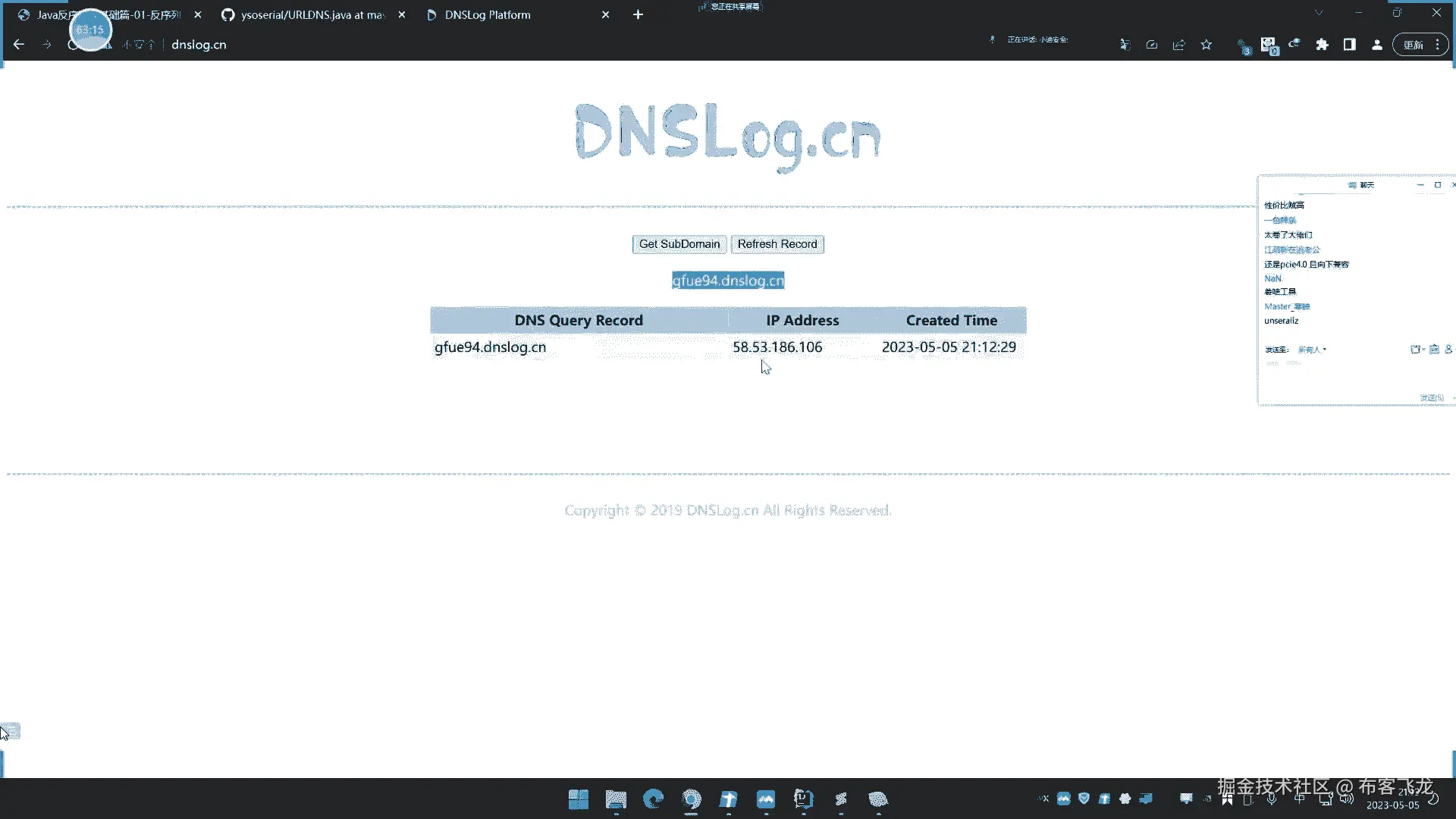Go back with the back arrow

(x=19, y=45)
